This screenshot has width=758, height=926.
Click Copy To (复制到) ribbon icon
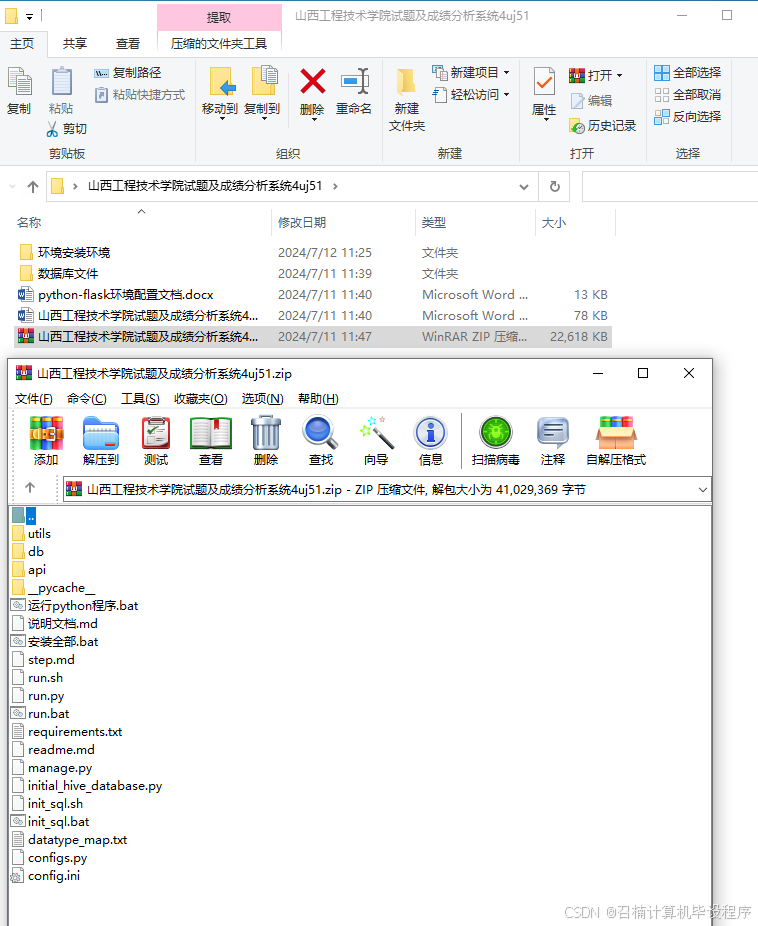262,92
